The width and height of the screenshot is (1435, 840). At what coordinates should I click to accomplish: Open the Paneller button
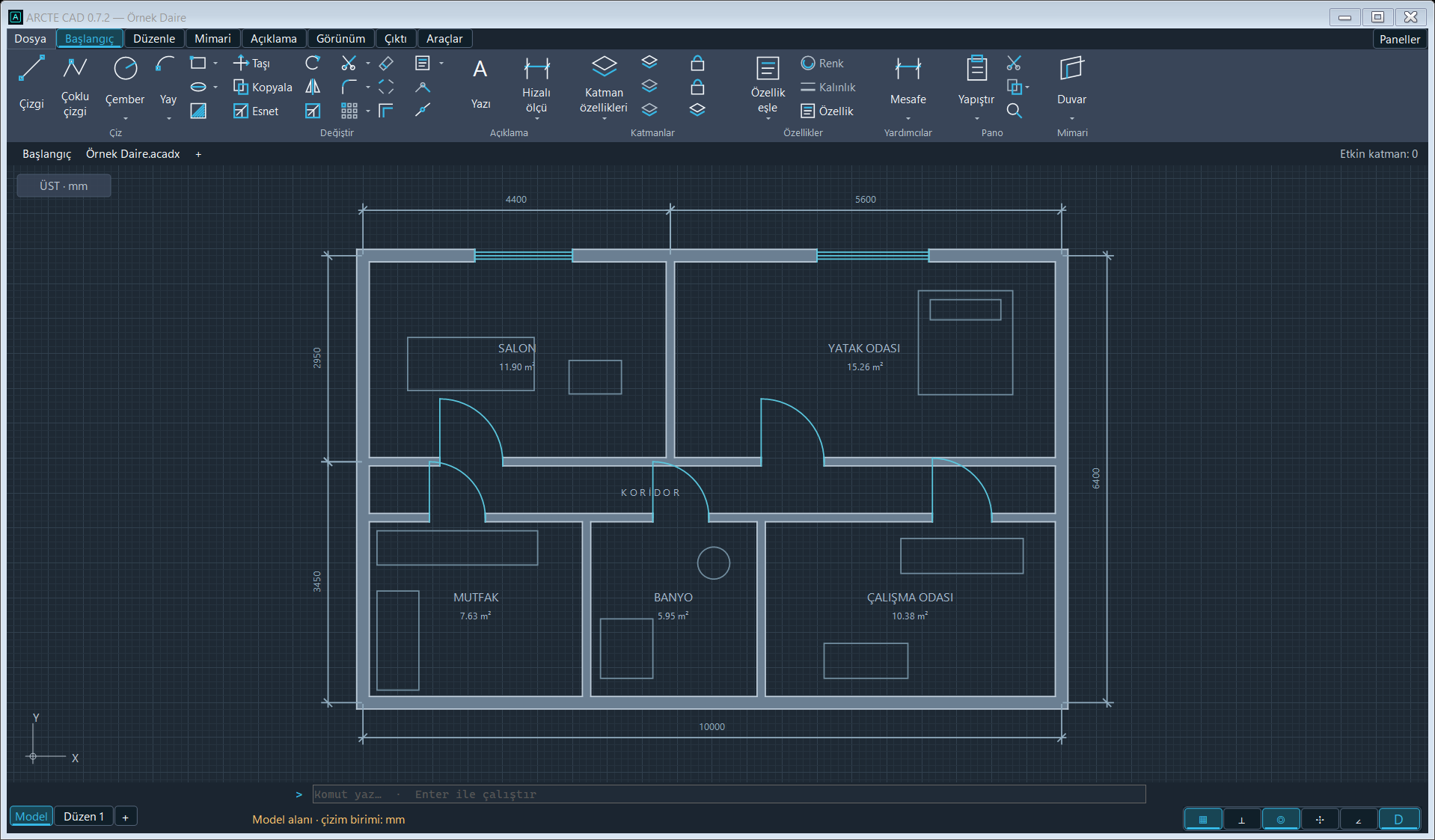[1399, 39]
